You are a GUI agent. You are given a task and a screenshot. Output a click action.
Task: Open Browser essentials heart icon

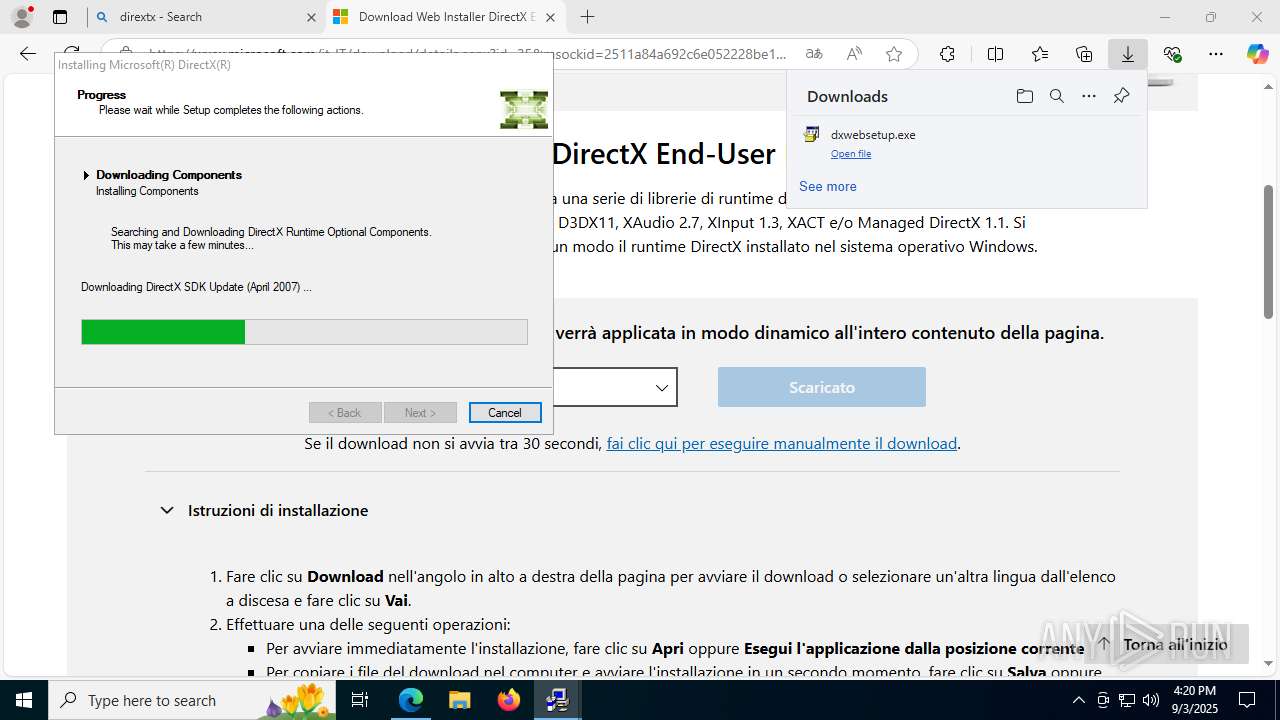pyautogui.click(x=1172, y=54)
